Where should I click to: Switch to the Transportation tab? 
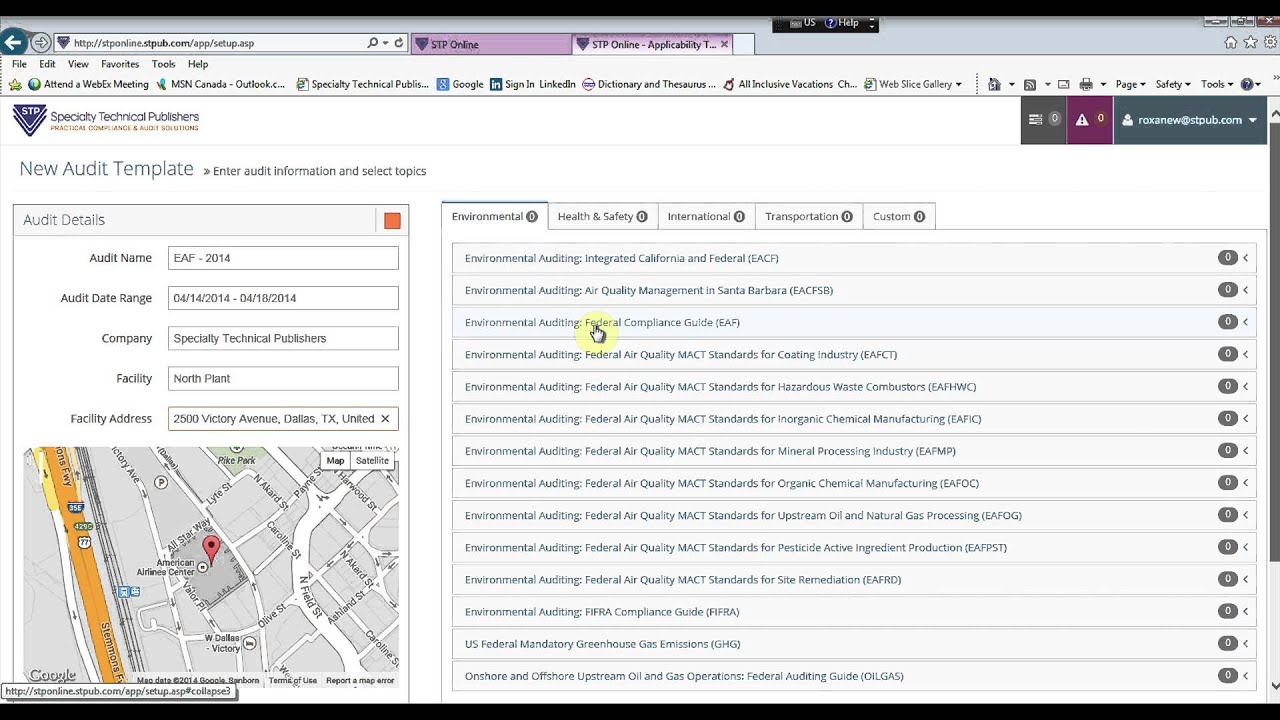pos(808,216)
